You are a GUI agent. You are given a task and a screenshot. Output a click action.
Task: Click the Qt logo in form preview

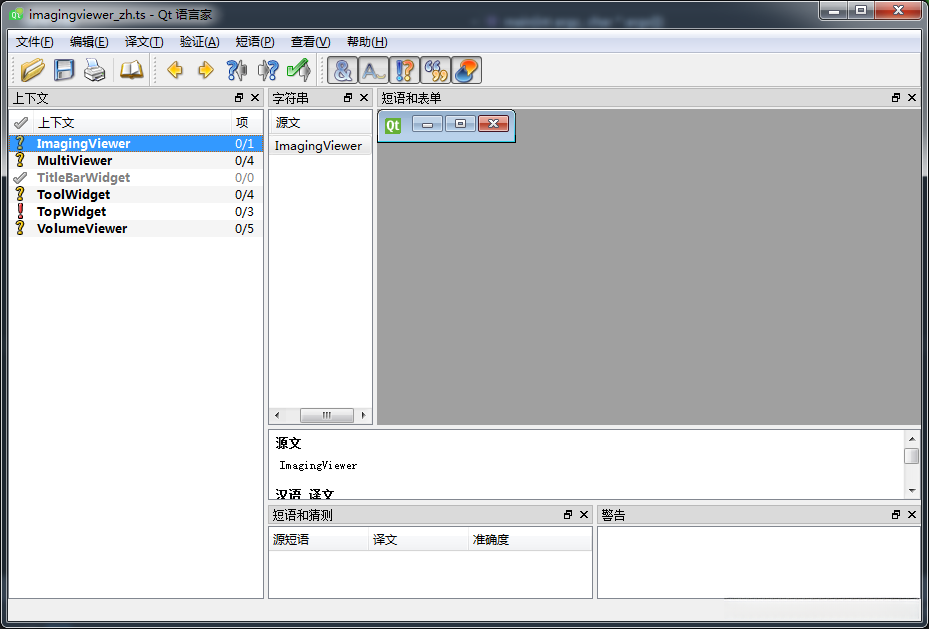[x=393, y=125]
